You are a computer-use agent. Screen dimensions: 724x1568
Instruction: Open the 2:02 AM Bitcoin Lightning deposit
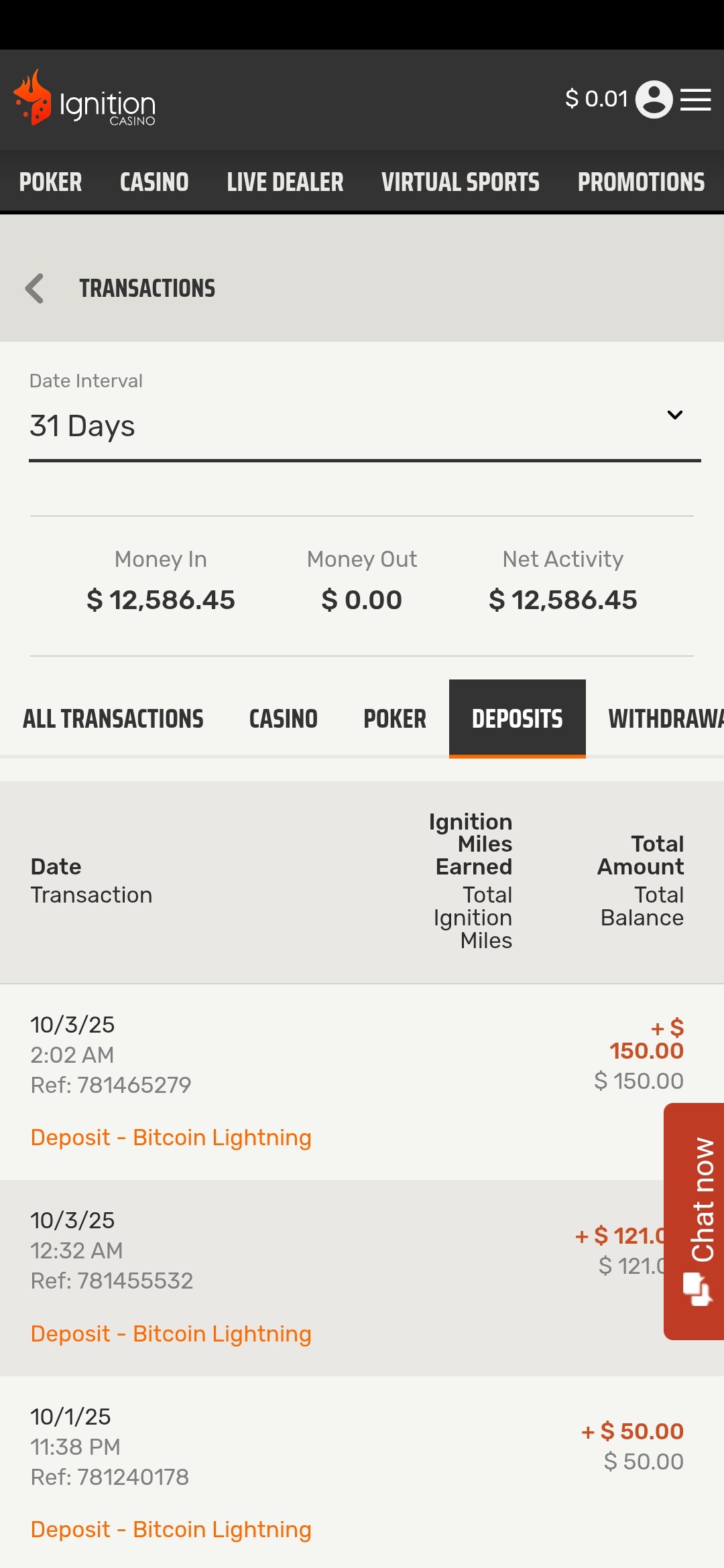pos(171,1138)
